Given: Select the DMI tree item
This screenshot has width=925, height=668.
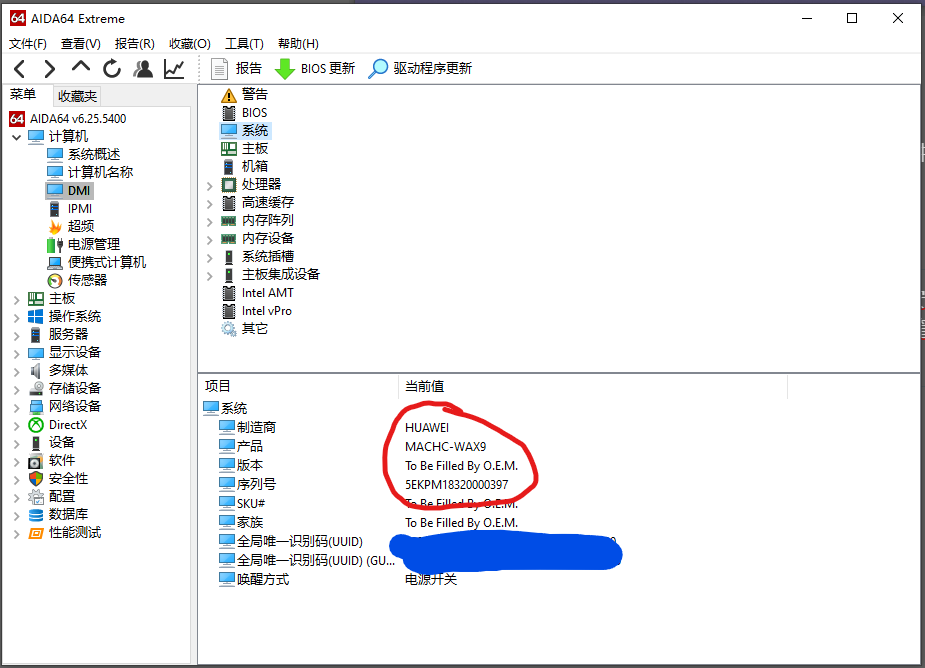Looking at the screenshot, I should [x=69, y=191].
